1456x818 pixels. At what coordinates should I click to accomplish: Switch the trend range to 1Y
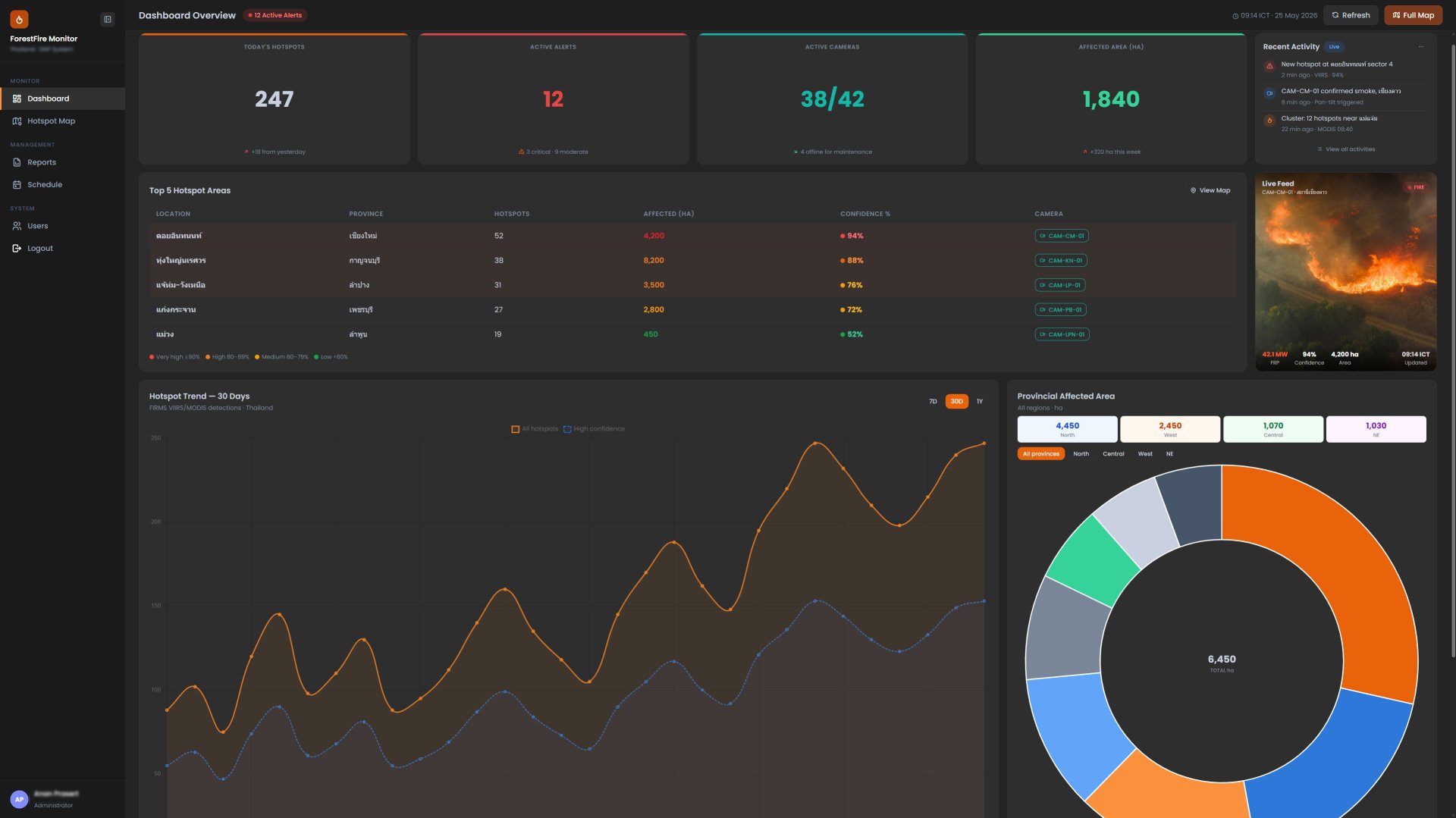click(x=980, y=402)
